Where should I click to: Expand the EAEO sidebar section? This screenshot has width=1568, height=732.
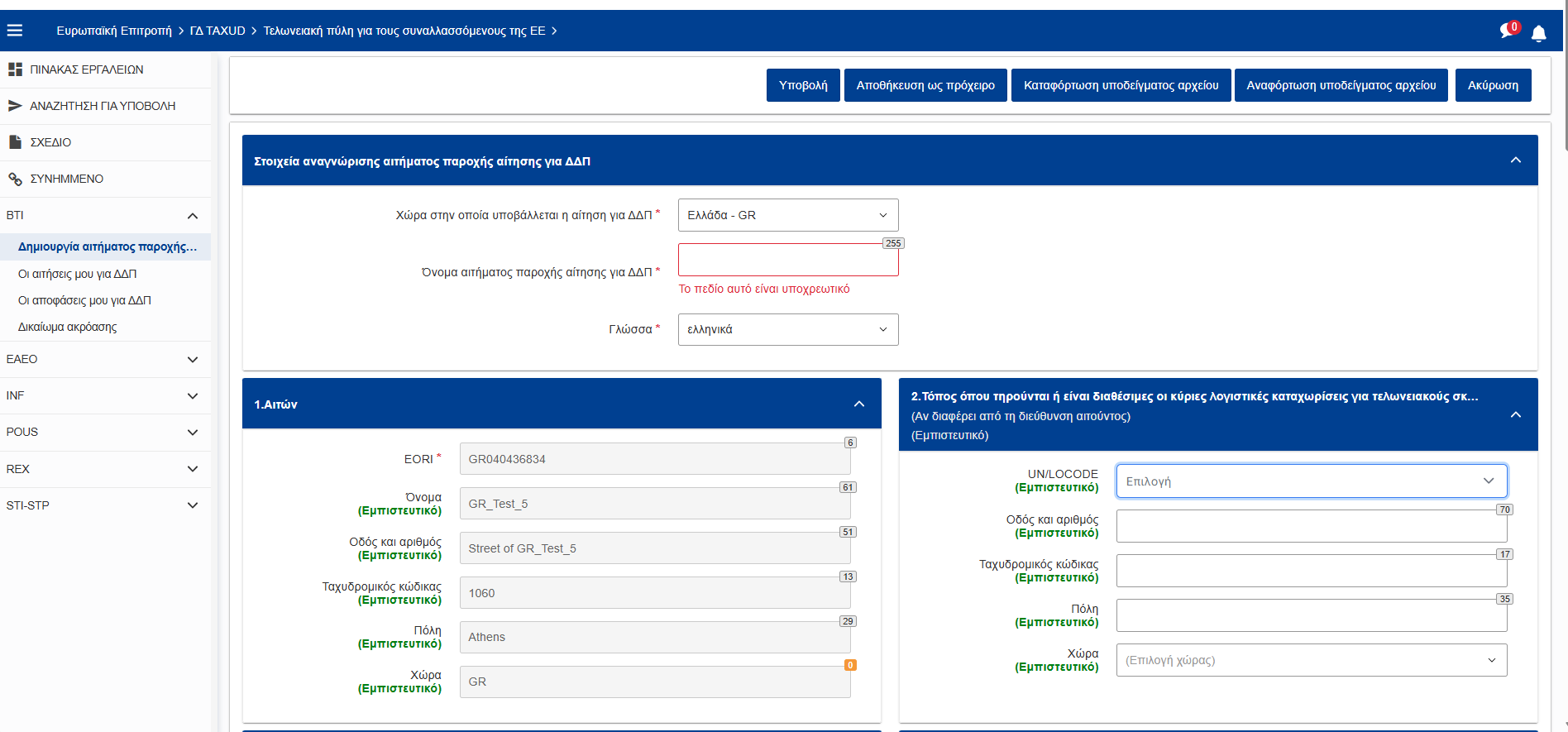[192, 360]
